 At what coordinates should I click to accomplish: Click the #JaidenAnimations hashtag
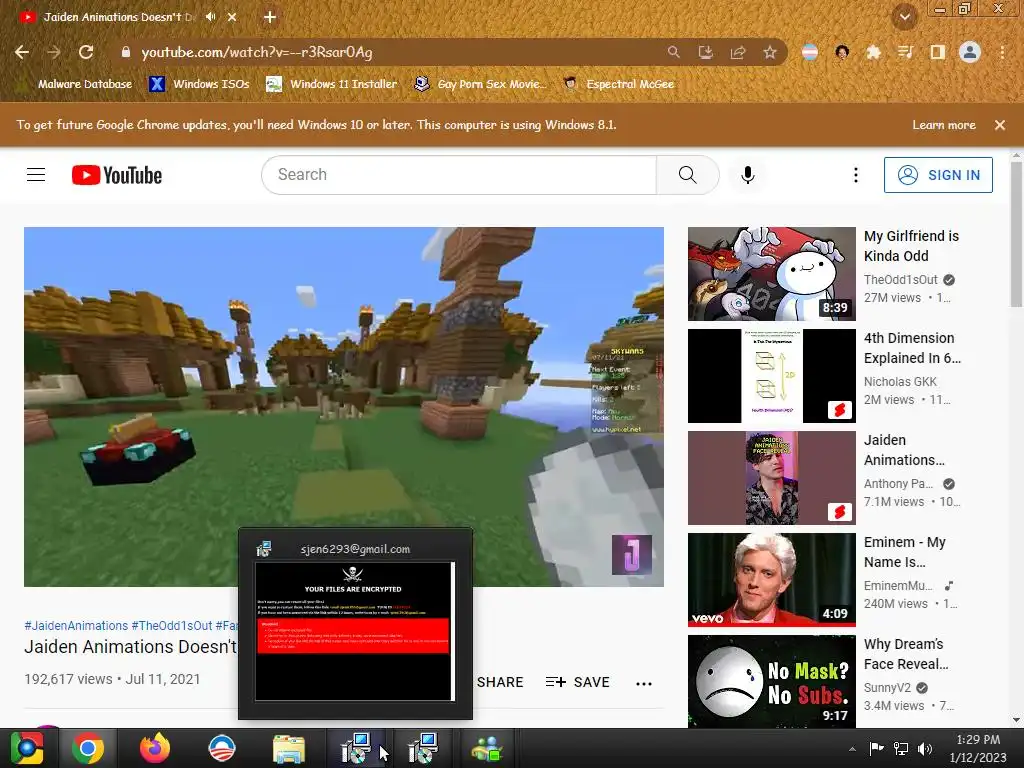(76, 626)
